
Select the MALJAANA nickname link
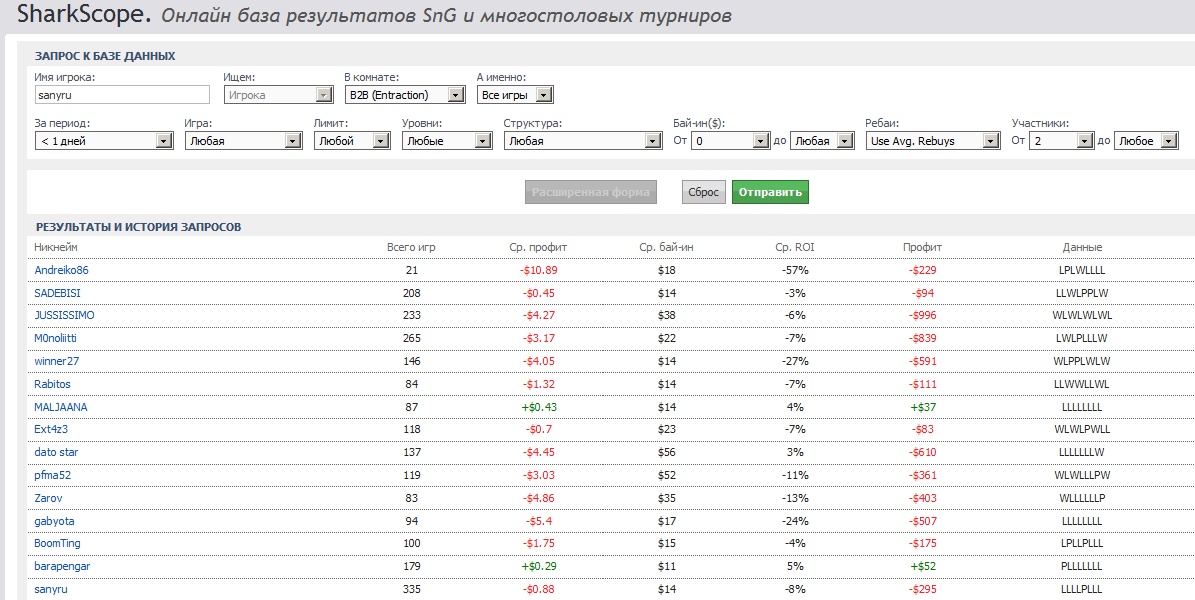point(60,407)
